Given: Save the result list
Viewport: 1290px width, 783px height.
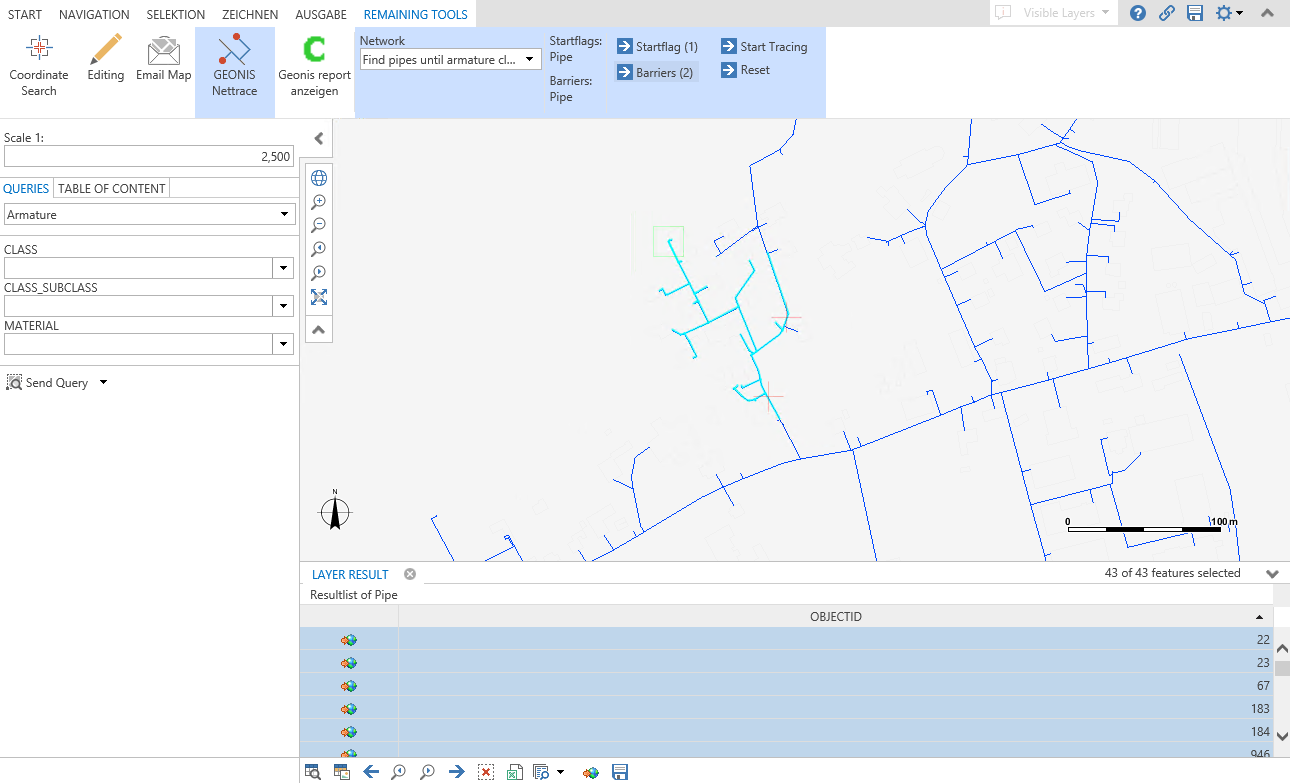Looking at the screenshot, I should (620, 771).
